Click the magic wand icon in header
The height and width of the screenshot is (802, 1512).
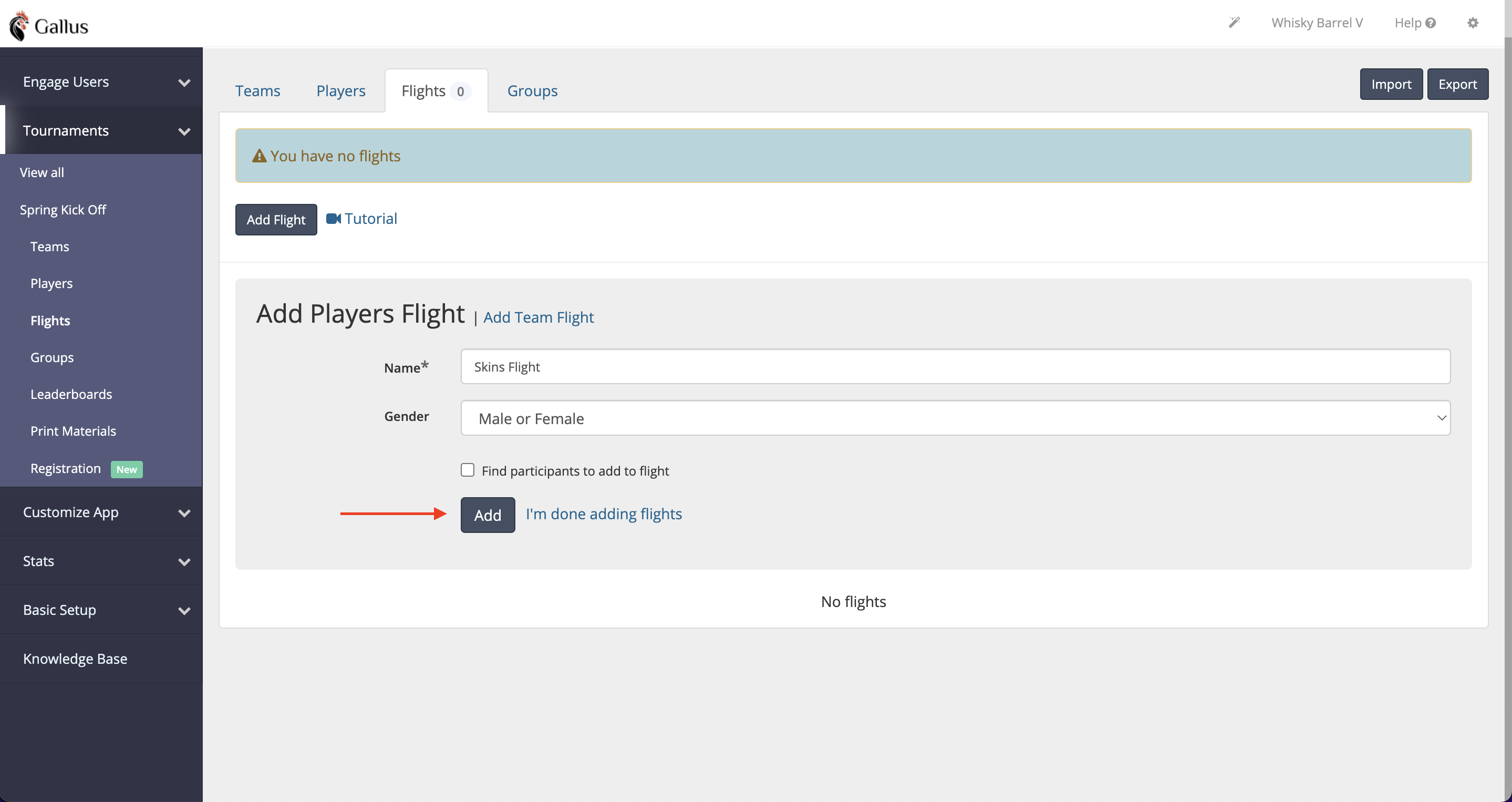(x=1235, y=22)
